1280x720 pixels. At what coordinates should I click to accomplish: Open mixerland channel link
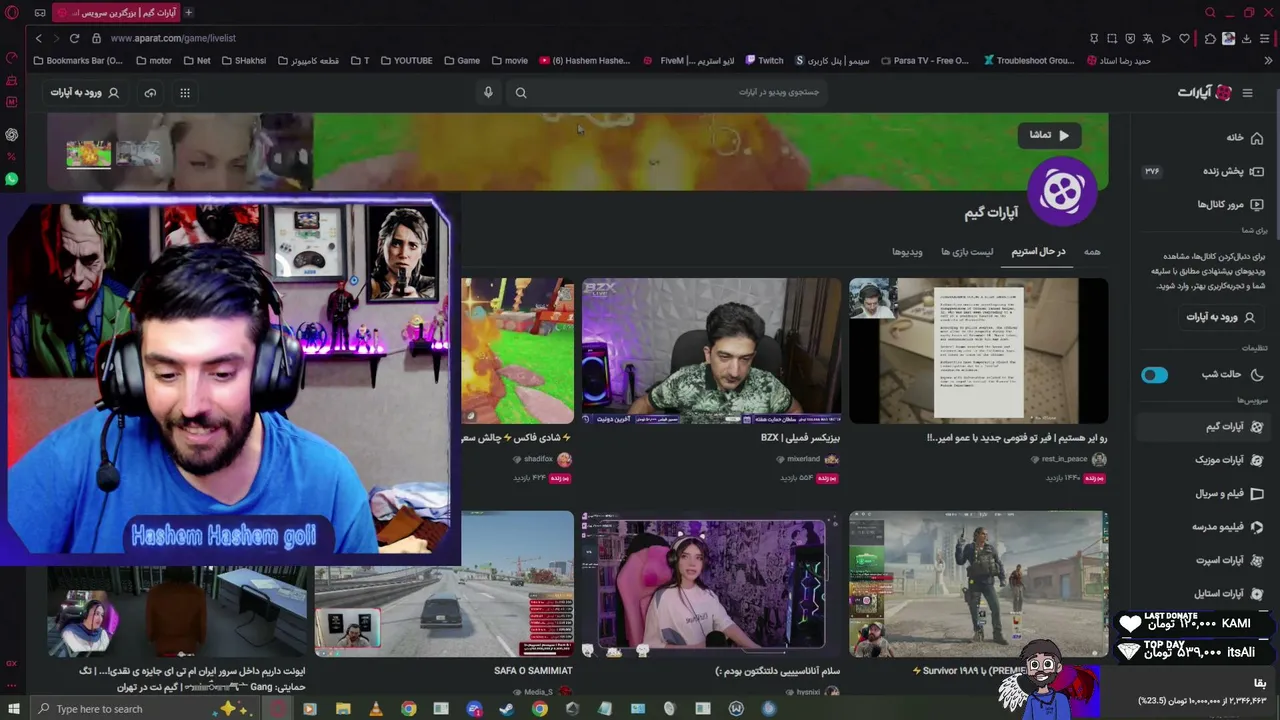click(x=803, y=459)
